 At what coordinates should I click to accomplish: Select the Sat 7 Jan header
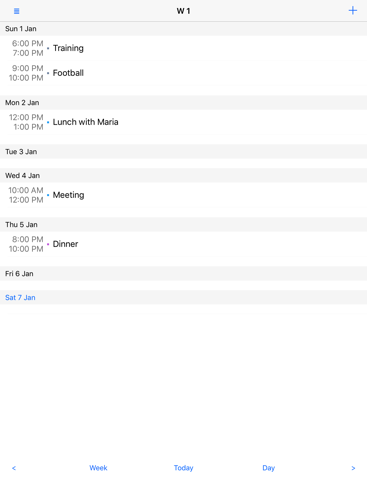click(x=183, y=297)
